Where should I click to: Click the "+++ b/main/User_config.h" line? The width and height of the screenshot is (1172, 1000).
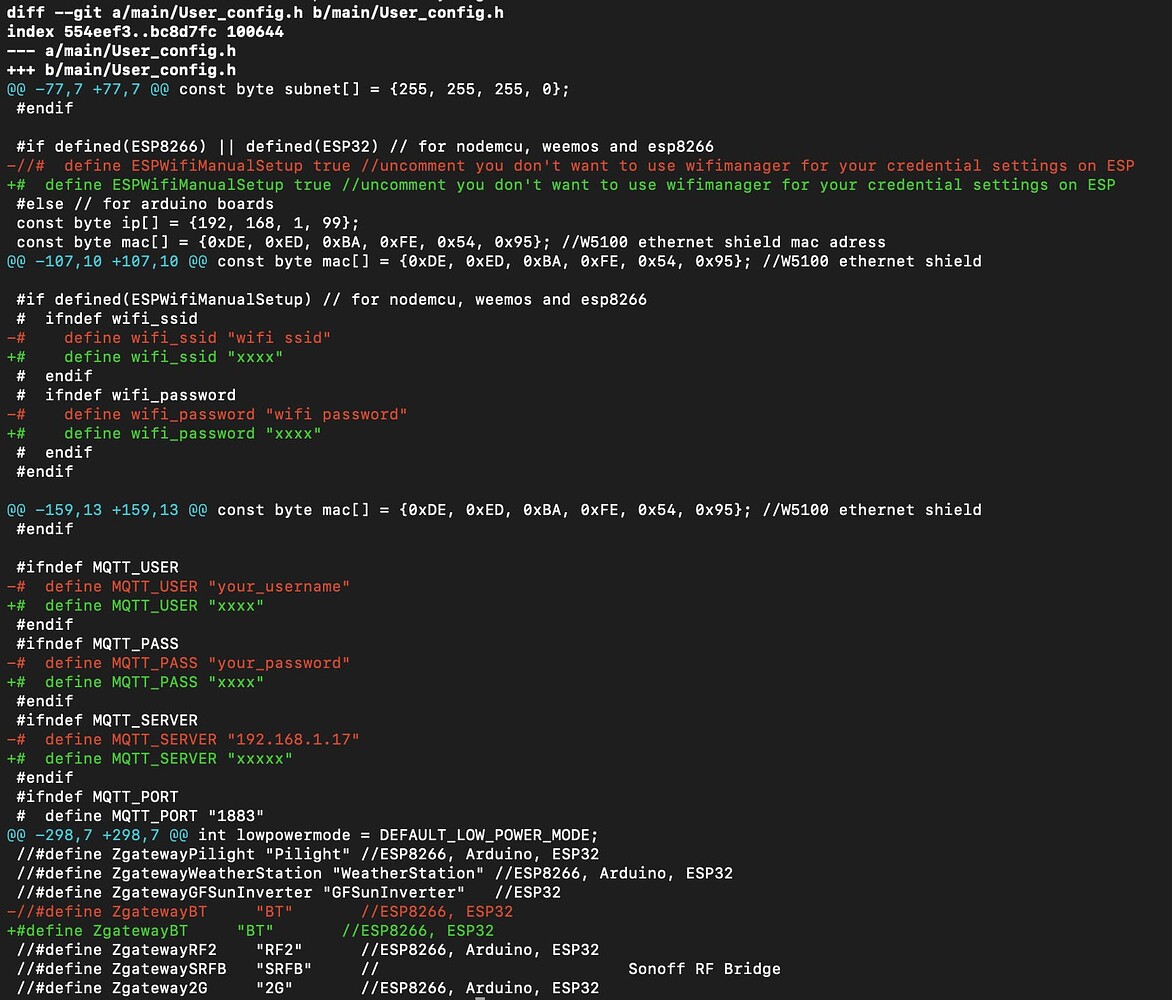click(x=121, y=70)
